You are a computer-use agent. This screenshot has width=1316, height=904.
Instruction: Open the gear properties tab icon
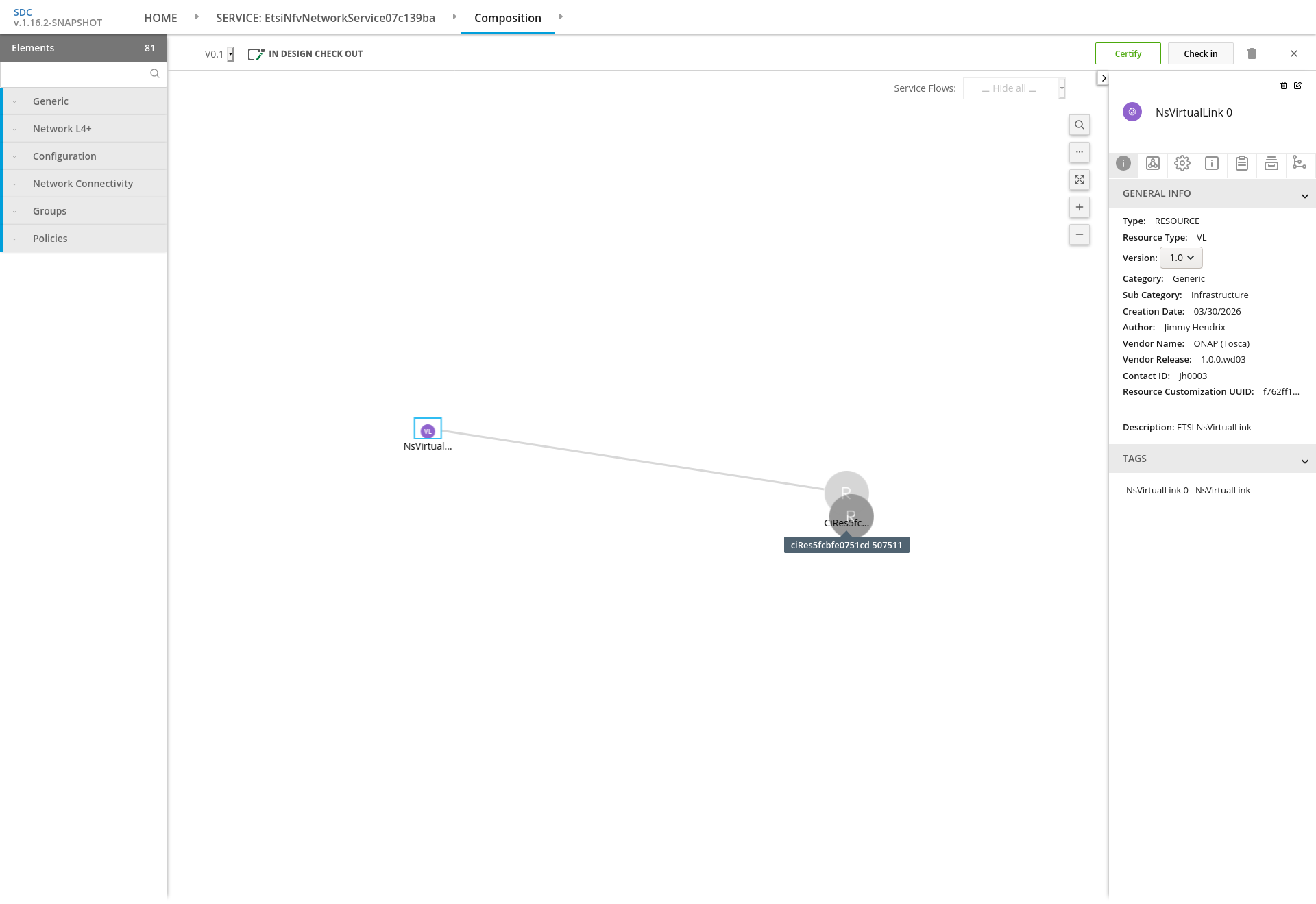pos(1182,163)
